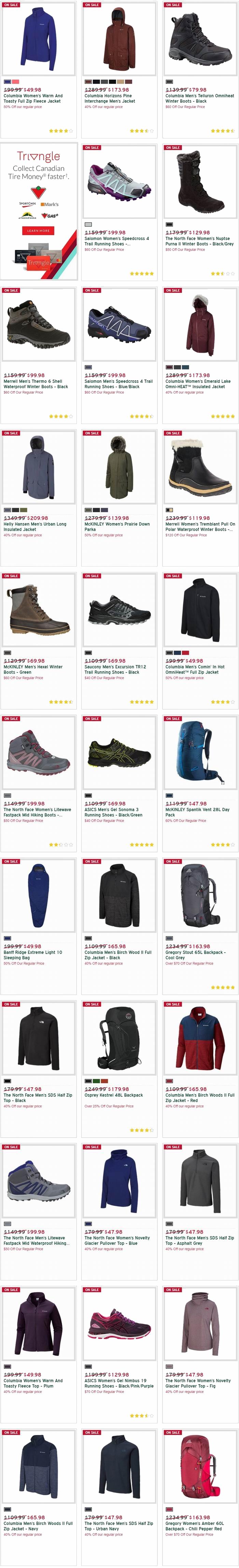Click the Gregory Stout 65L Backpack image
Image resolution: width=239 pixels, height=1568 pixels.
199,896
